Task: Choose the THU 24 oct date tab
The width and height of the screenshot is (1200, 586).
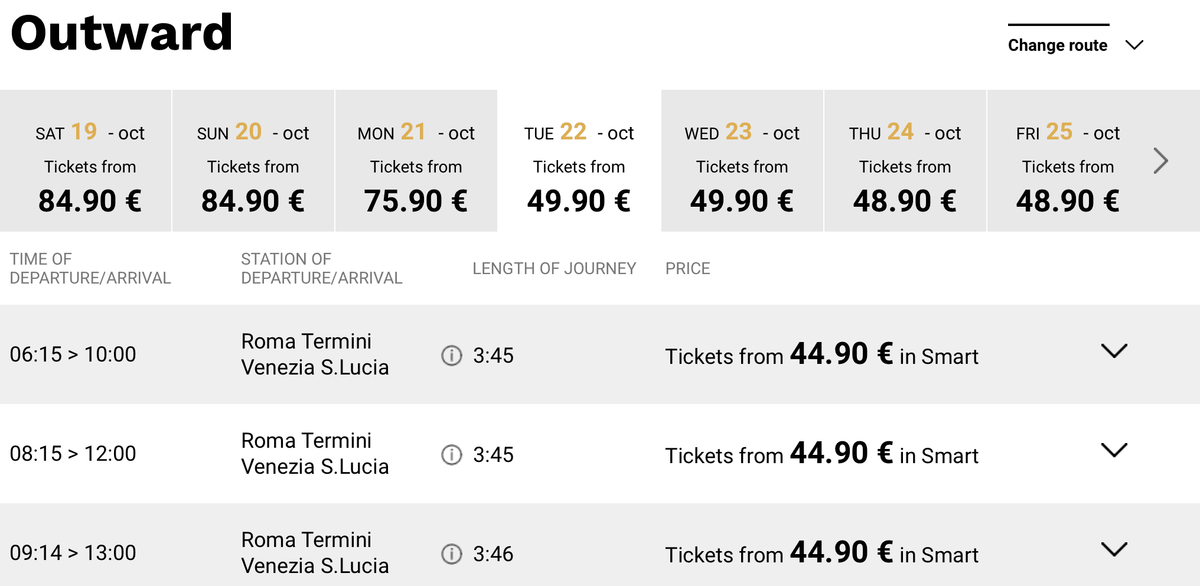Action: point(905,161)
